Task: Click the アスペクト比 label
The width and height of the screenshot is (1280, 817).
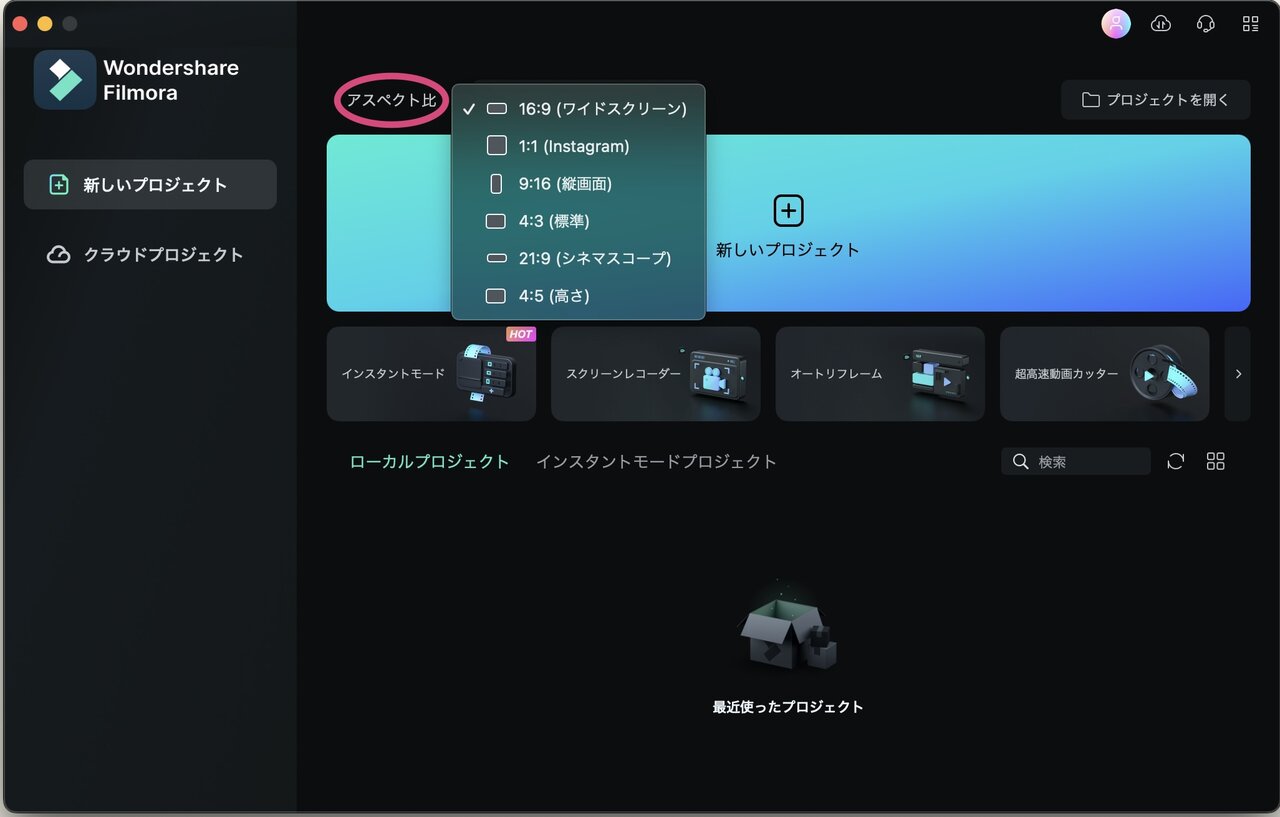Action: (x=391, y=101)
